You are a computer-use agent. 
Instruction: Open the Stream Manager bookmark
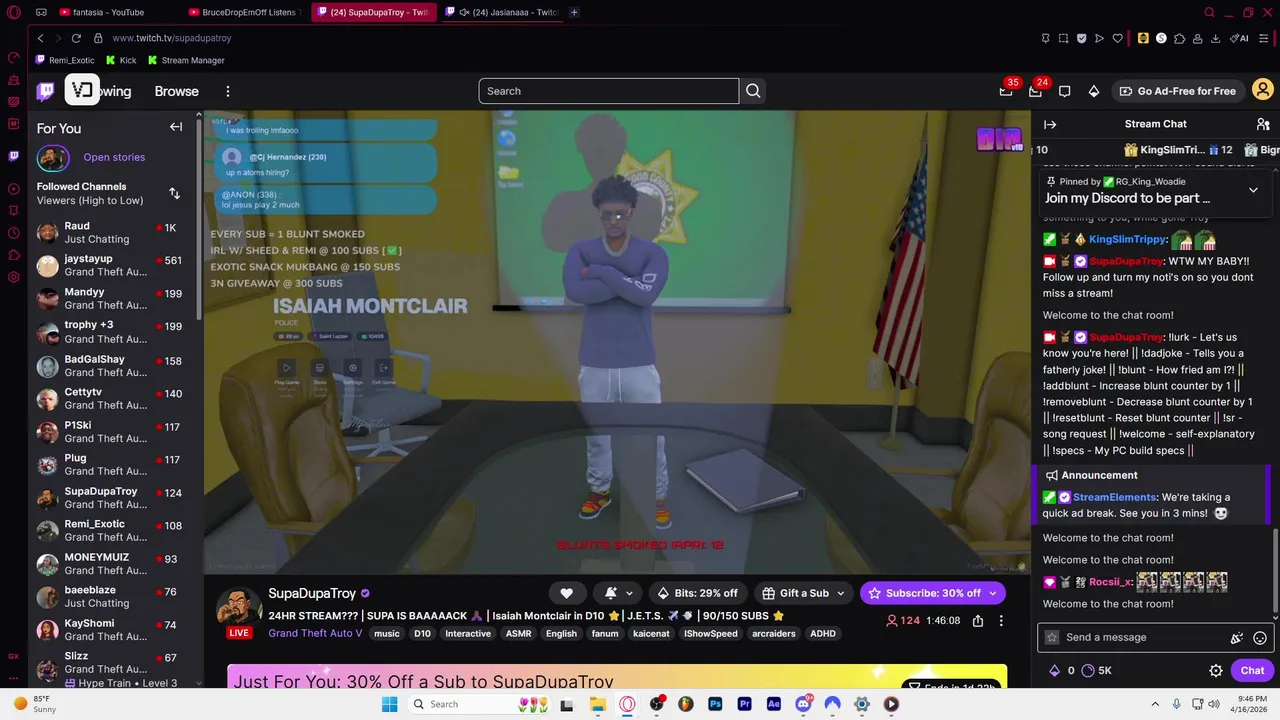click(186, 60)
